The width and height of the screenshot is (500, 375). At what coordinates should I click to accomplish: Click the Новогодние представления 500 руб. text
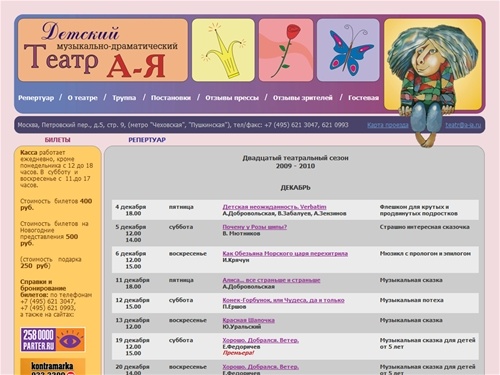point(54,233)
